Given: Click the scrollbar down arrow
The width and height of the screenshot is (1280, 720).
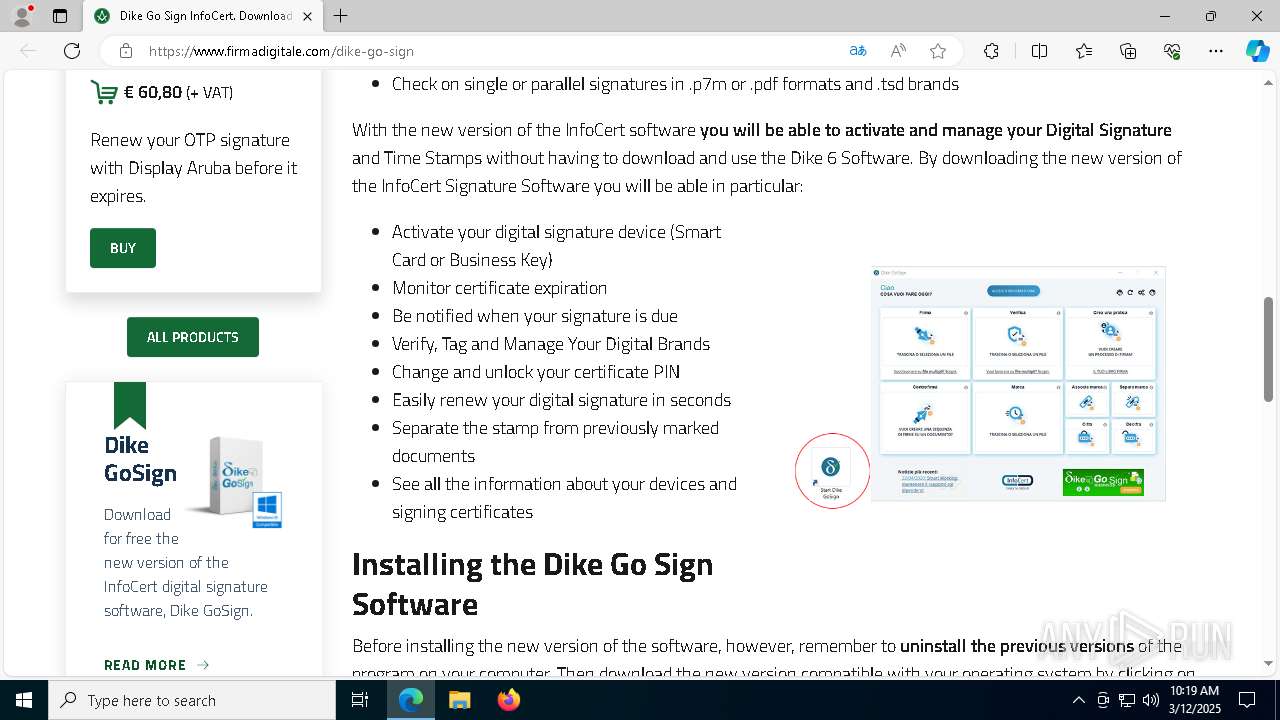Looking at the screenshot, I should coord(1269,663).
